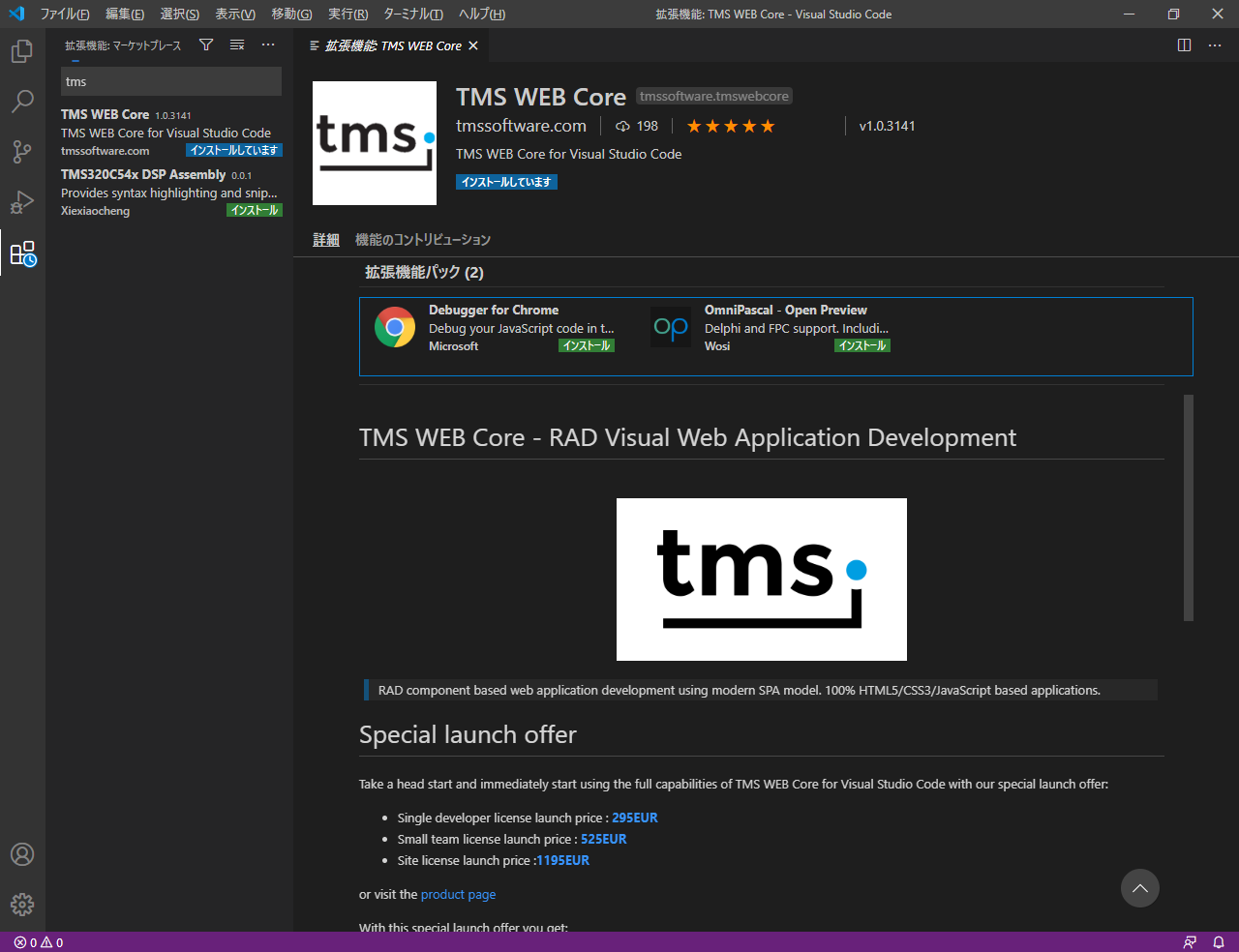Screen dimensions: 1239x952
Task: Click the Special launch offer heading
Action: [468, 734]
